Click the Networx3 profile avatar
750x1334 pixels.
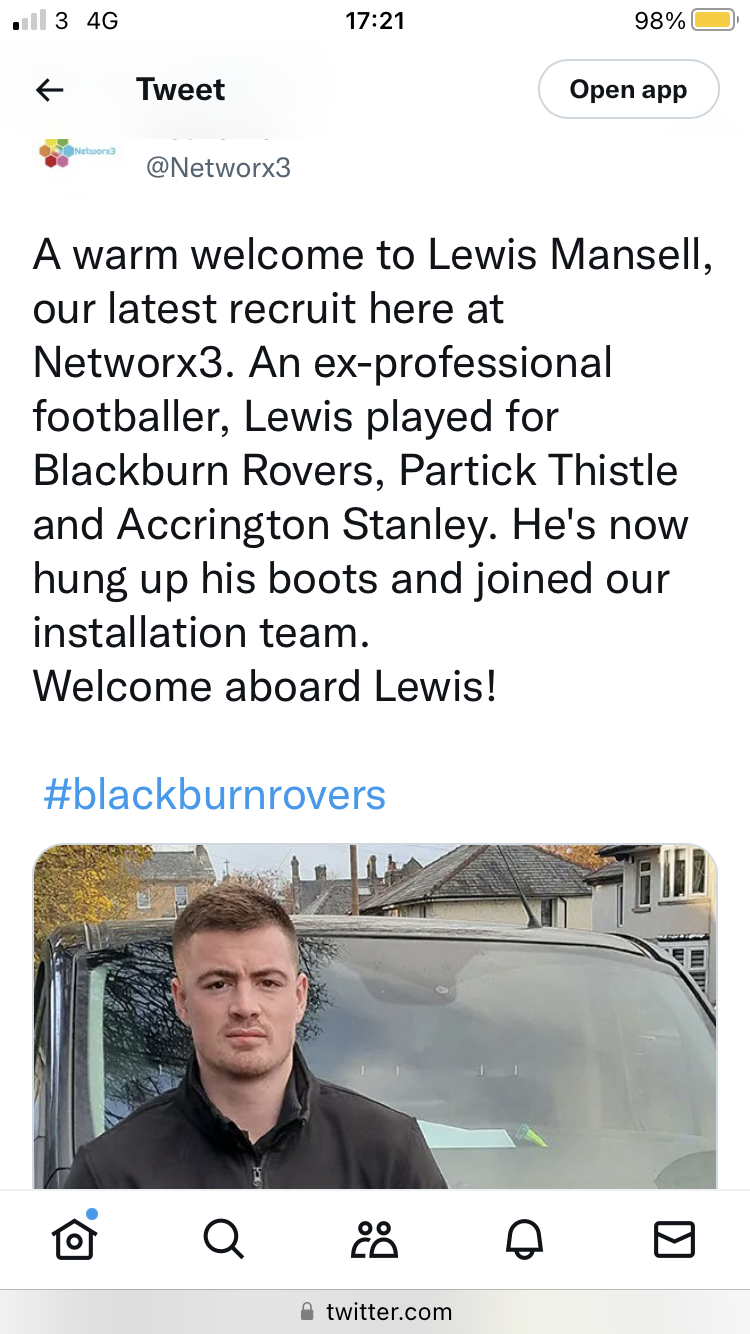point(78,153)
